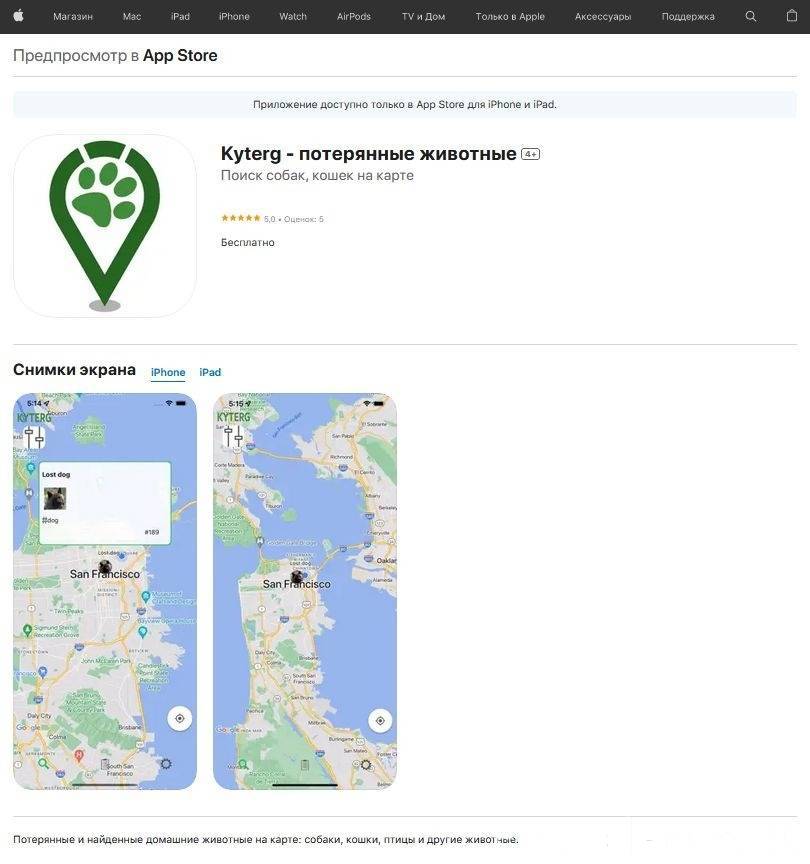Go to the Поддержка page
Viewport: 810px width, 864px height.
[688, 17]
